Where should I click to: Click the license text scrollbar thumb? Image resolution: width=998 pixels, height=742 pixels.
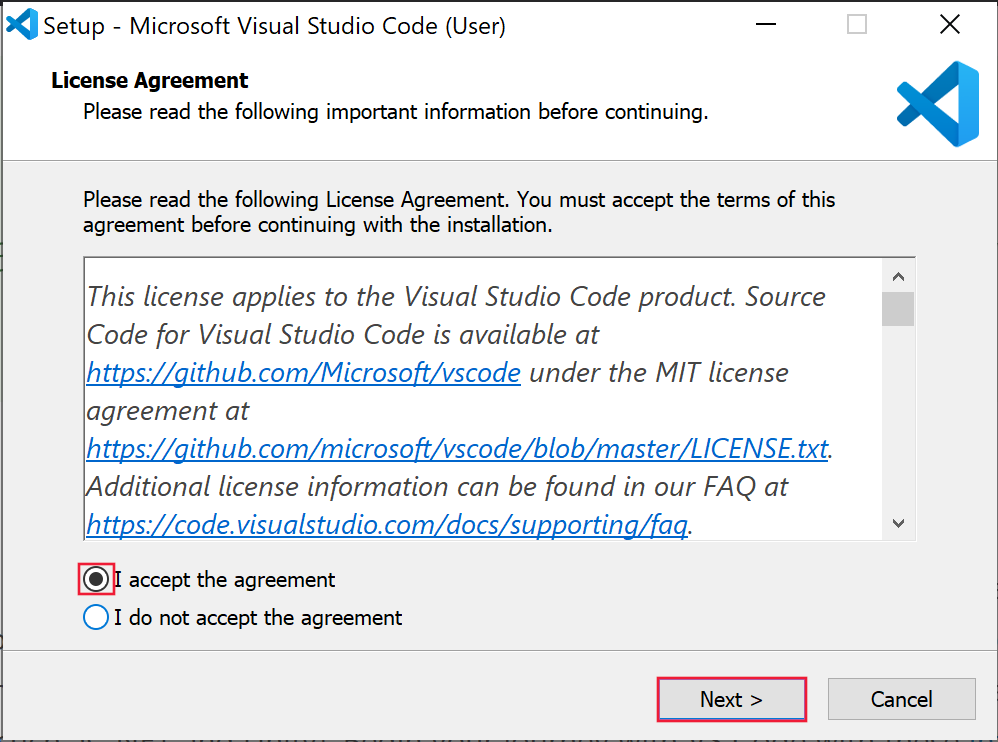pos(898,309)
